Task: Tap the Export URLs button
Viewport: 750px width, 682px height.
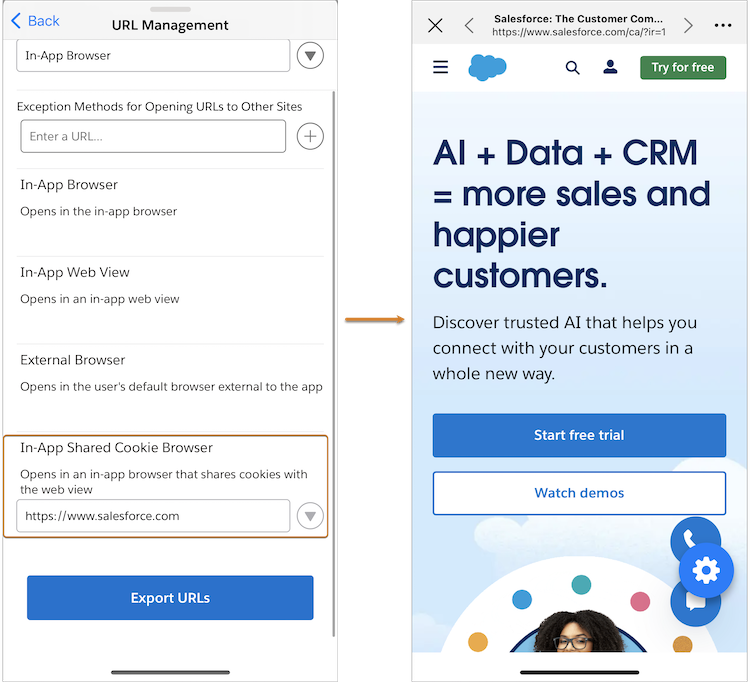Action: pos(170,598)
